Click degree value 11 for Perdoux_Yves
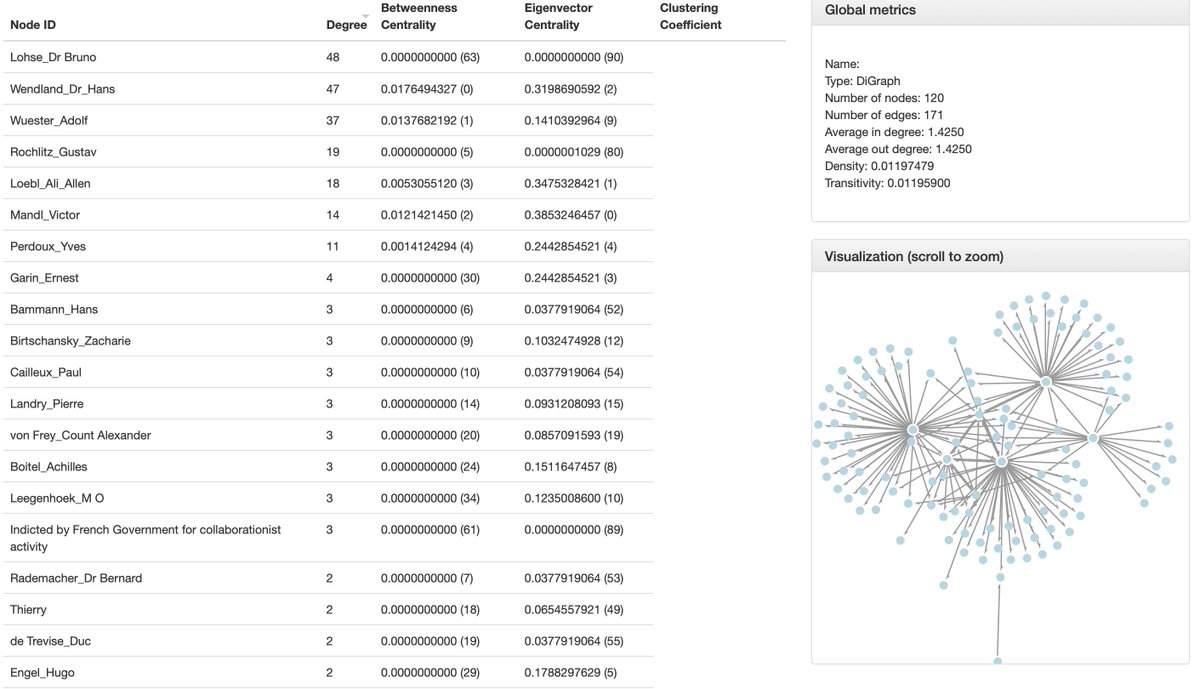Image resolution: width=1200 pixels, height=689 pixels. click(333, 247)
